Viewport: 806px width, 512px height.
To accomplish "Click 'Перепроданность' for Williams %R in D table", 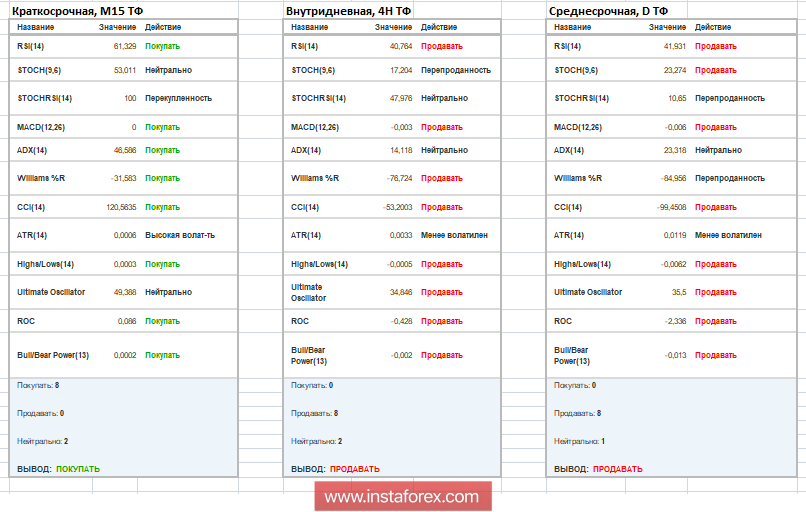I will [730, 178].
